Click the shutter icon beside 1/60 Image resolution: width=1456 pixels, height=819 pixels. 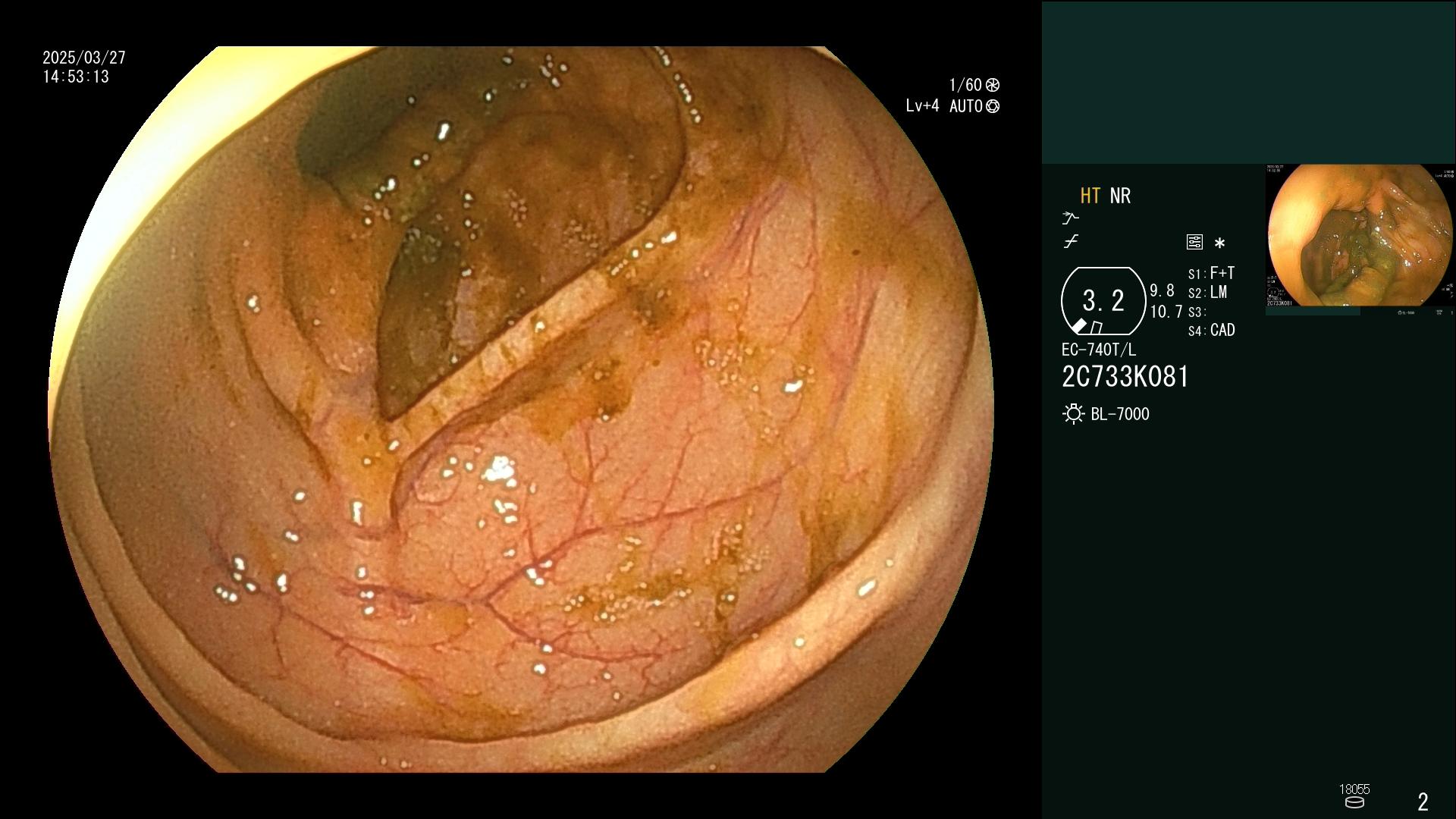click(993, 85)
